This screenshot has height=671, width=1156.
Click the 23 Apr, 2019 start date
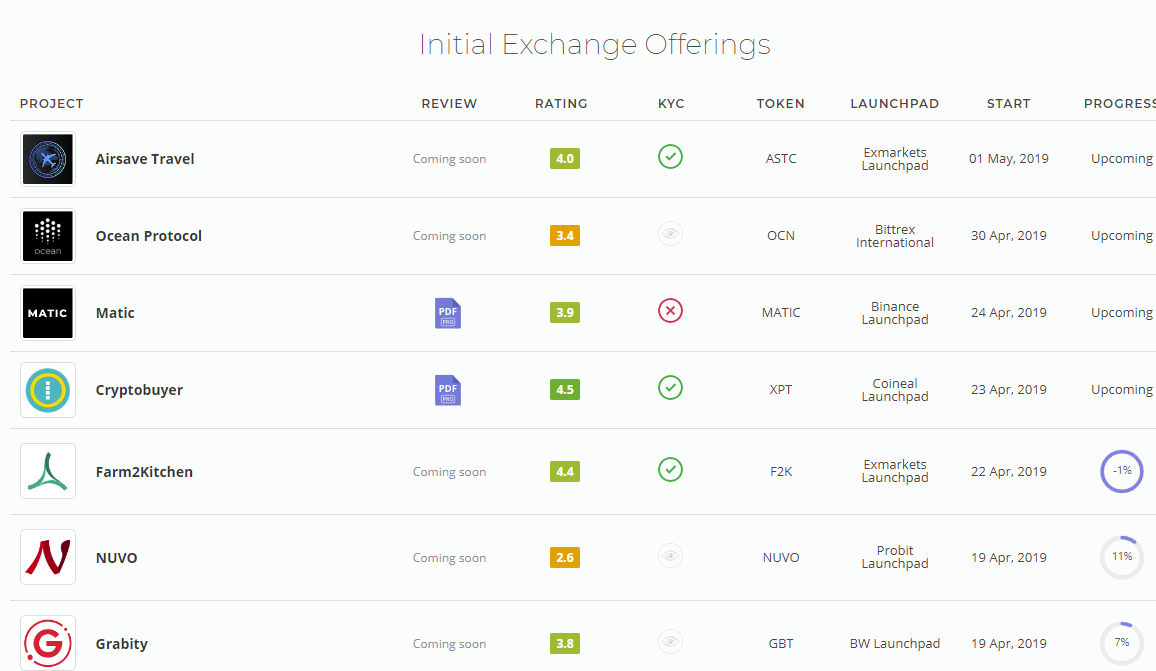tap(1009, 389)
